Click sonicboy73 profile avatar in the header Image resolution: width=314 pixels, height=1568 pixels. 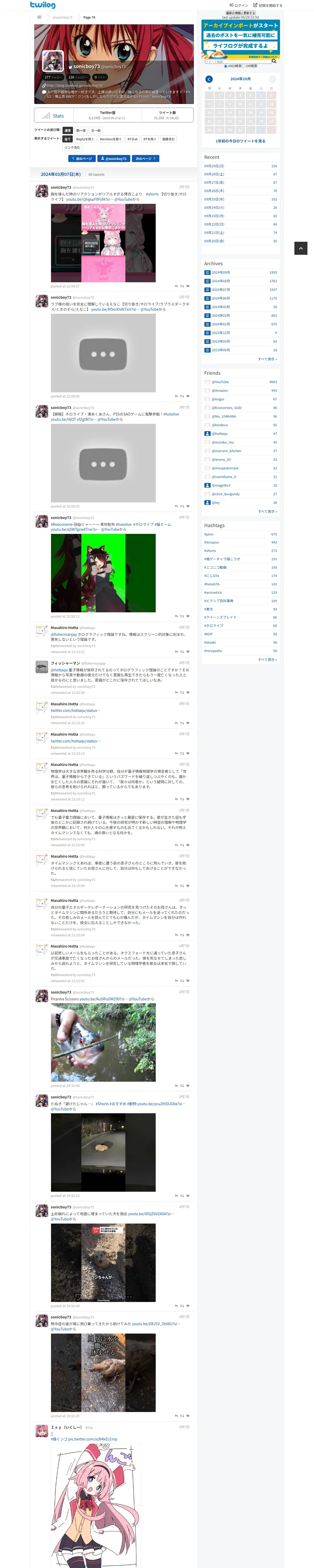click(53, 61)
